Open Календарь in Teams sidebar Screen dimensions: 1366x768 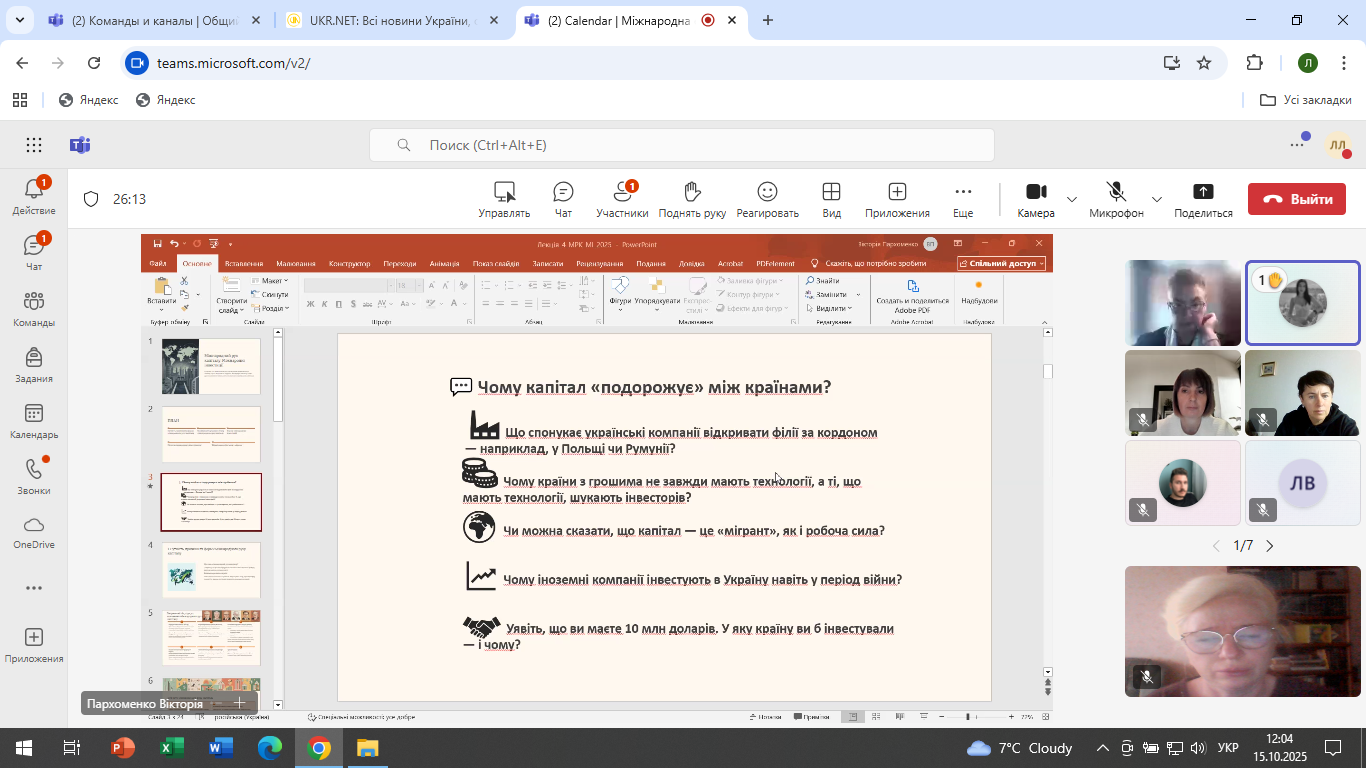click(x=34, y=421)
